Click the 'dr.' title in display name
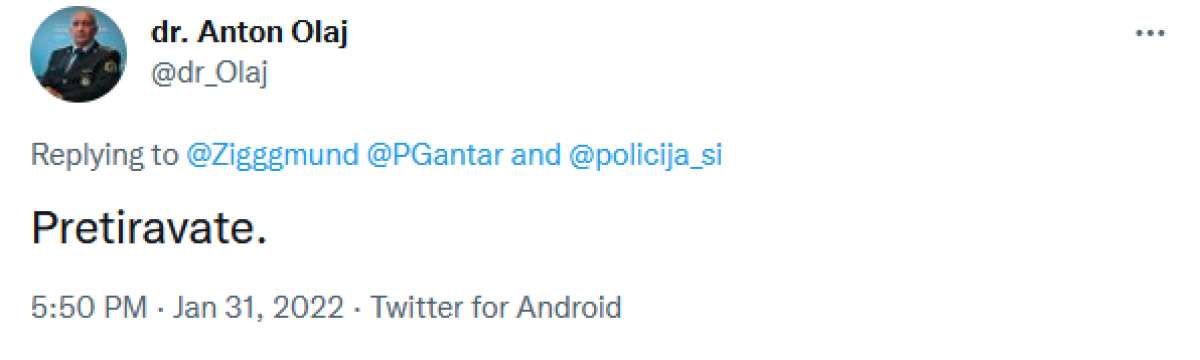This screenshot has width=1200, height=360. pyautogui.click(x=167, y=32)
